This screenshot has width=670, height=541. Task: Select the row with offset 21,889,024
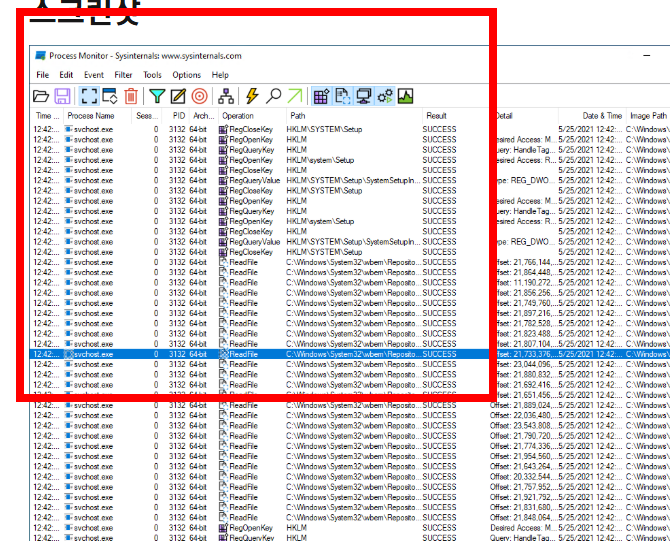click(x=351, y=405)
